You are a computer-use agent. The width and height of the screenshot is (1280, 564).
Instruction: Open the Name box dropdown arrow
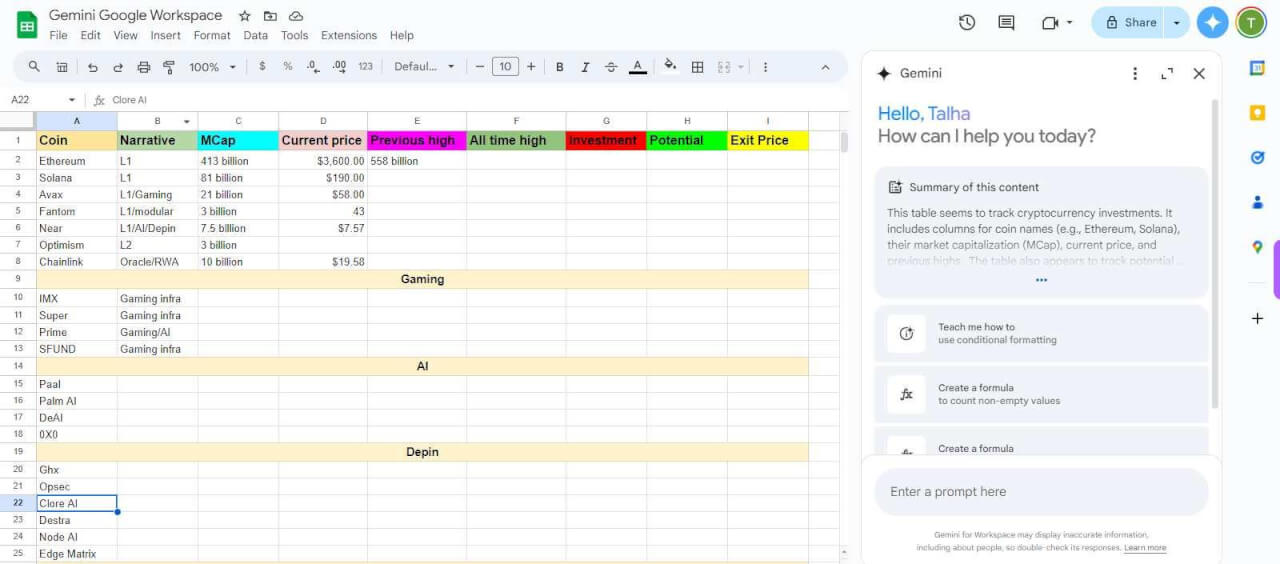point(72,100)
